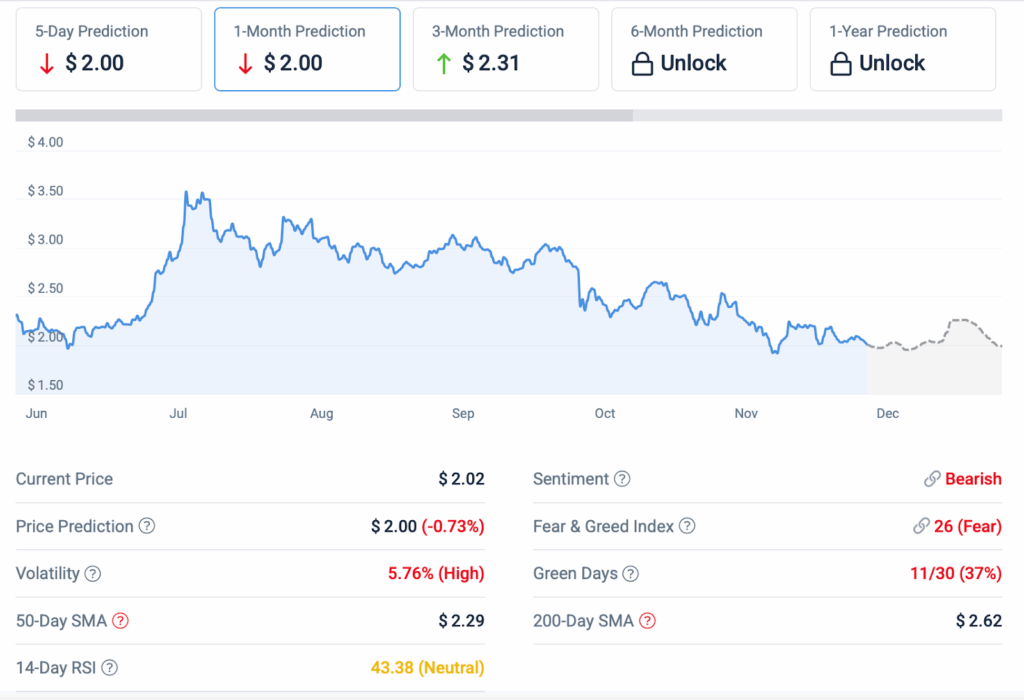Switch to the 3-Month Prediction tab

(505, 48)
